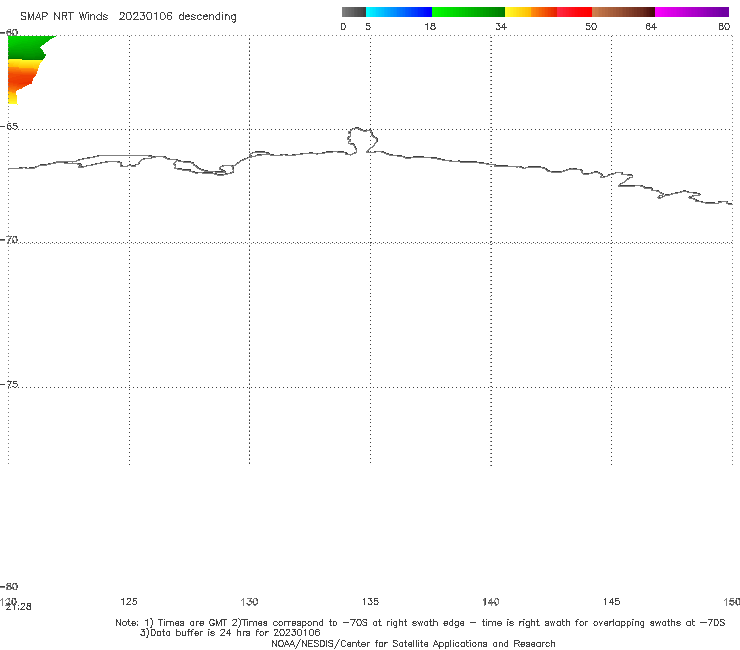Click the "SMAP NRT Winds" title text

[x=64, y=16]
